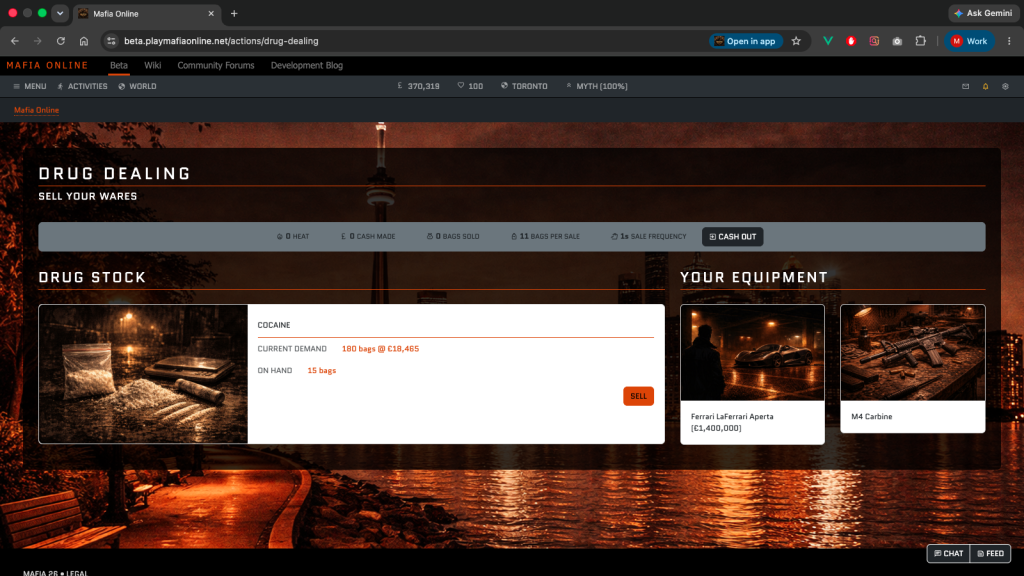The width and height of the screenshot is (1024, 576).
Task: Click the Ask Gemini button
Action: coord(984,13)
